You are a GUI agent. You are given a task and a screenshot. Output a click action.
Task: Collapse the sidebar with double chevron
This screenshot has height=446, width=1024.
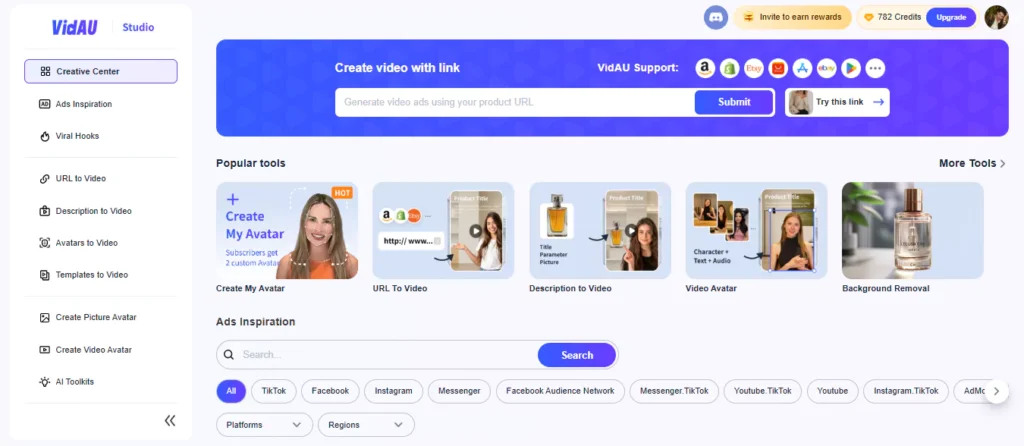click(x=170, y=421)
